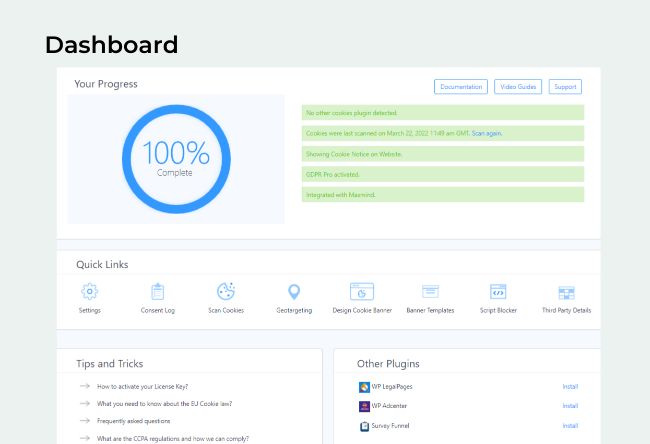650x444 pixels.
Task: Click the 'Survey Funnel' plugin name
Action: (x=390, y=426)
